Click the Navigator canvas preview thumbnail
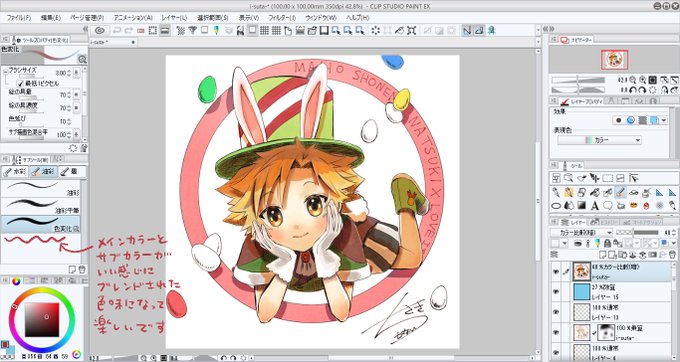 tap(614, 59)
